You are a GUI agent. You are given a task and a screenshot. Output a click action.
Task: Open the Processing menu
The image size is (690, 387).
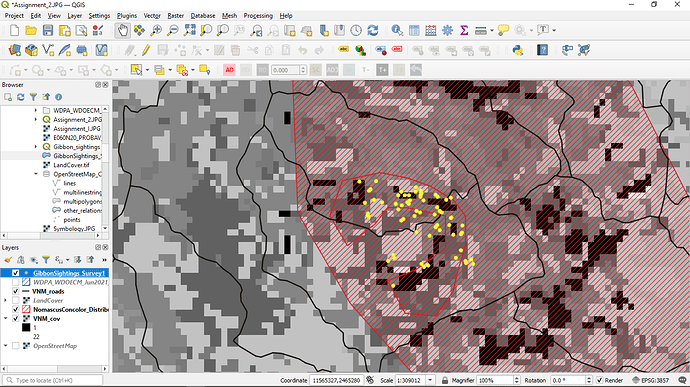pos(258,16)
